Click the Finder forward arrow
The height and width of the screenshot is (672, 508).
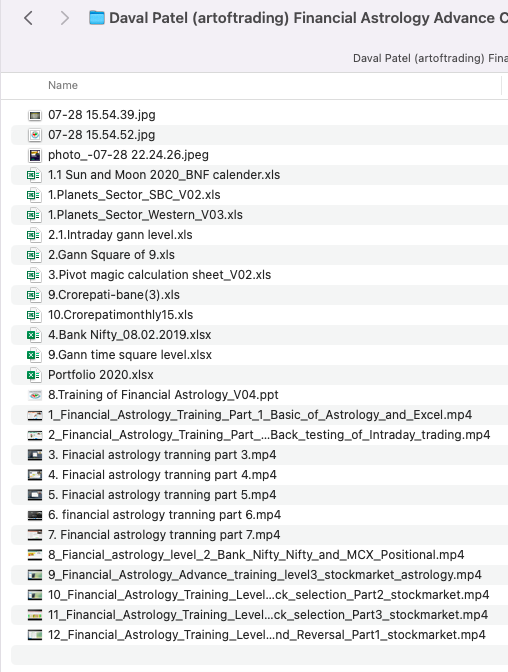coord(64,18)
